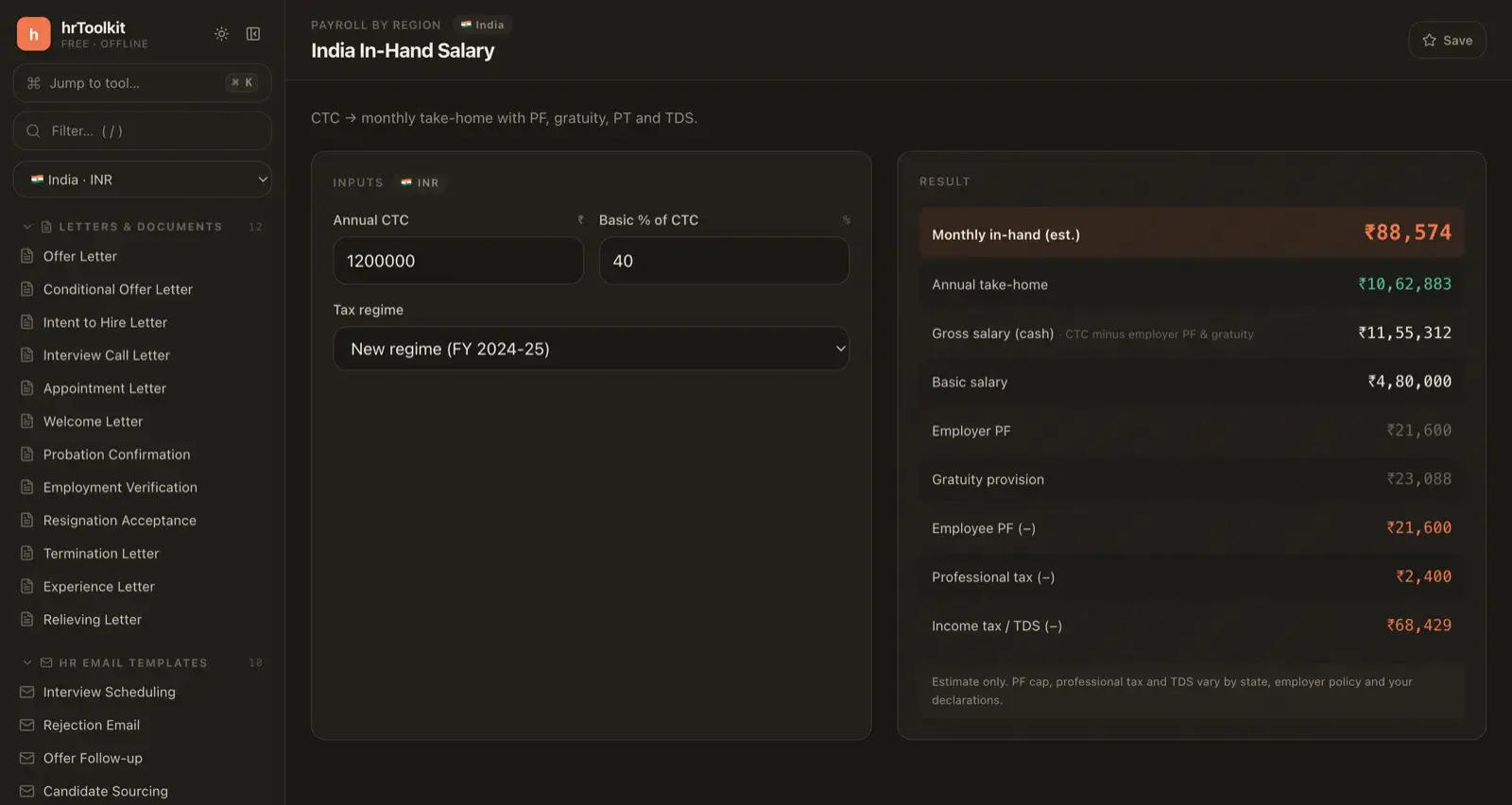This screenshot has width=1512, height=805.
Task: Click the India tag beside Payroll by Region
Action: [x=482, y=25]
